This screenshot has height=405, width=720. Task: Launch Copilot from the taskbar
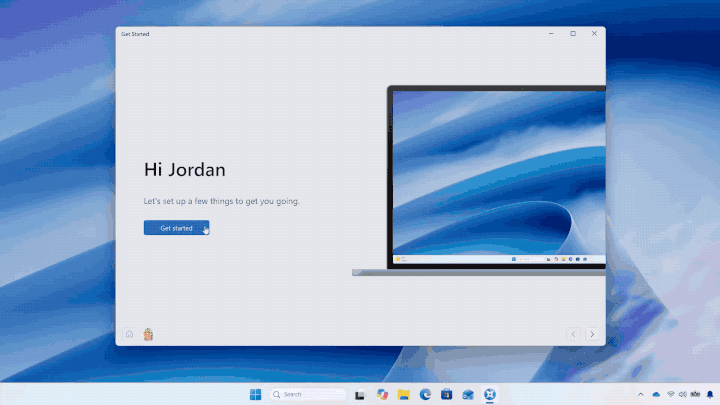(x=382, y=394)
